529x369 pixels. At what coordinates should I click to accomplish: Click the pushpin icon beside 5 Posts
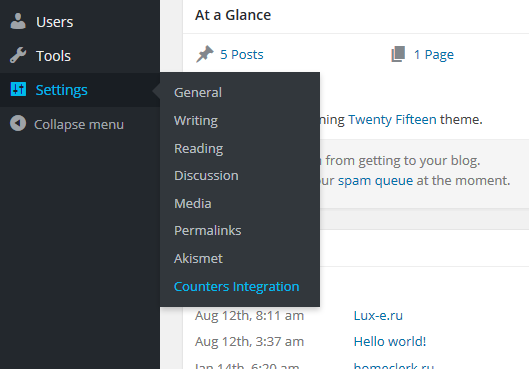click(x=204, y=54)
